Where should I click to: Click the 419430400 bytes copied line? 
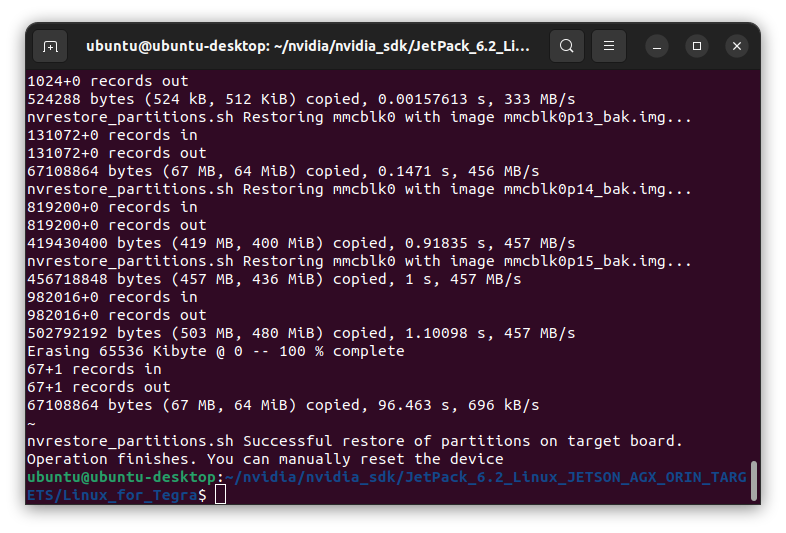pos(301,243)
